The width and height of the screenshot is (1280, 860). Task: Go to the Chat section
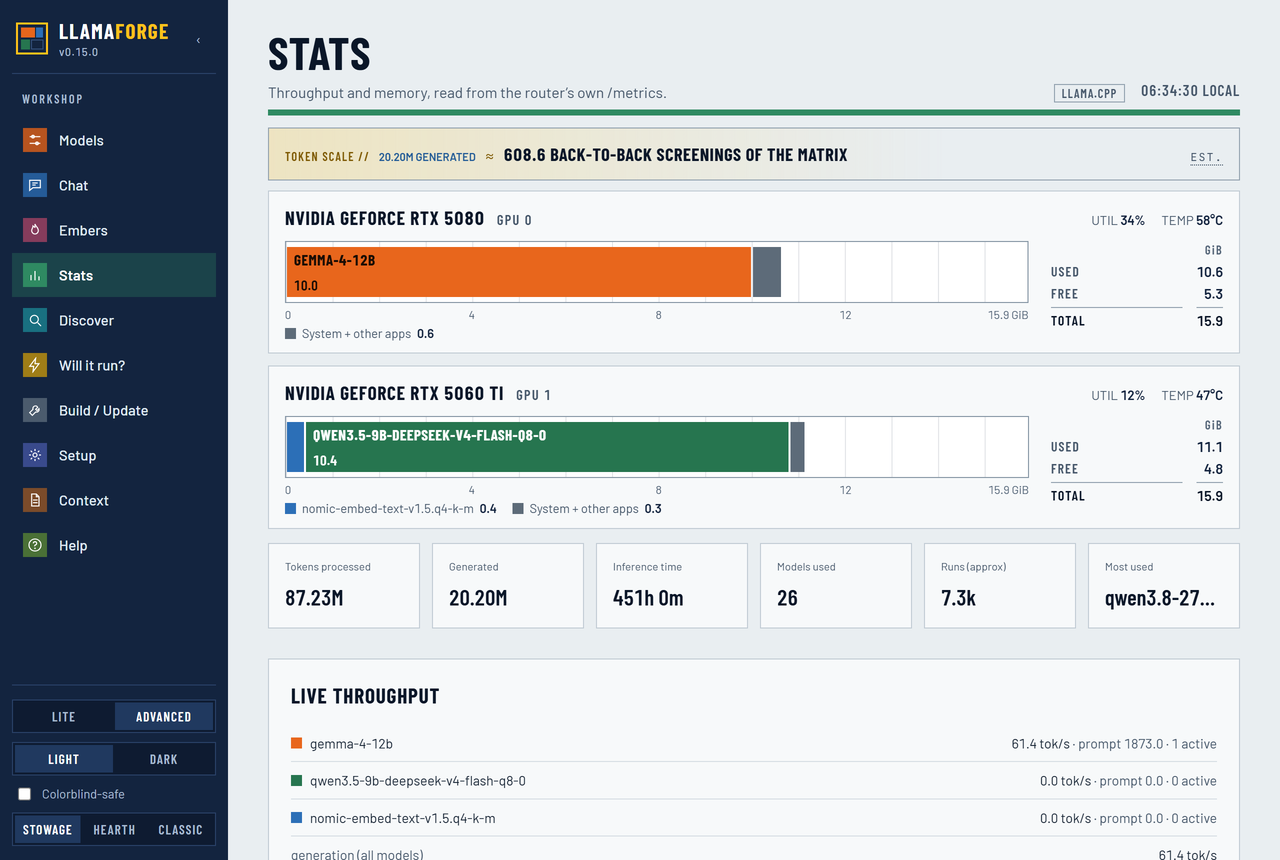(114, 185)
